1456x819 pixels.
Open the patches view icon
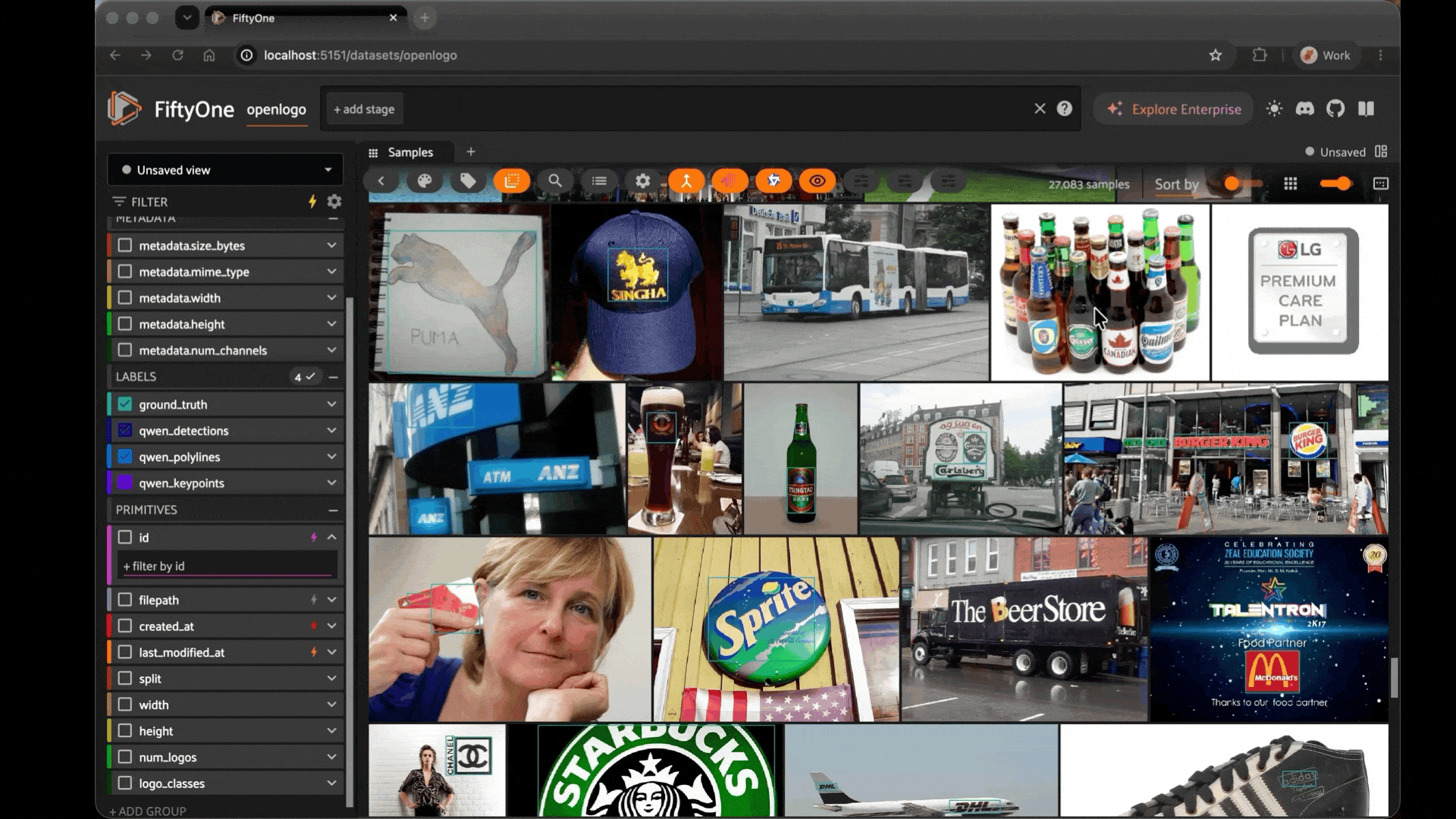pos(512,181)
